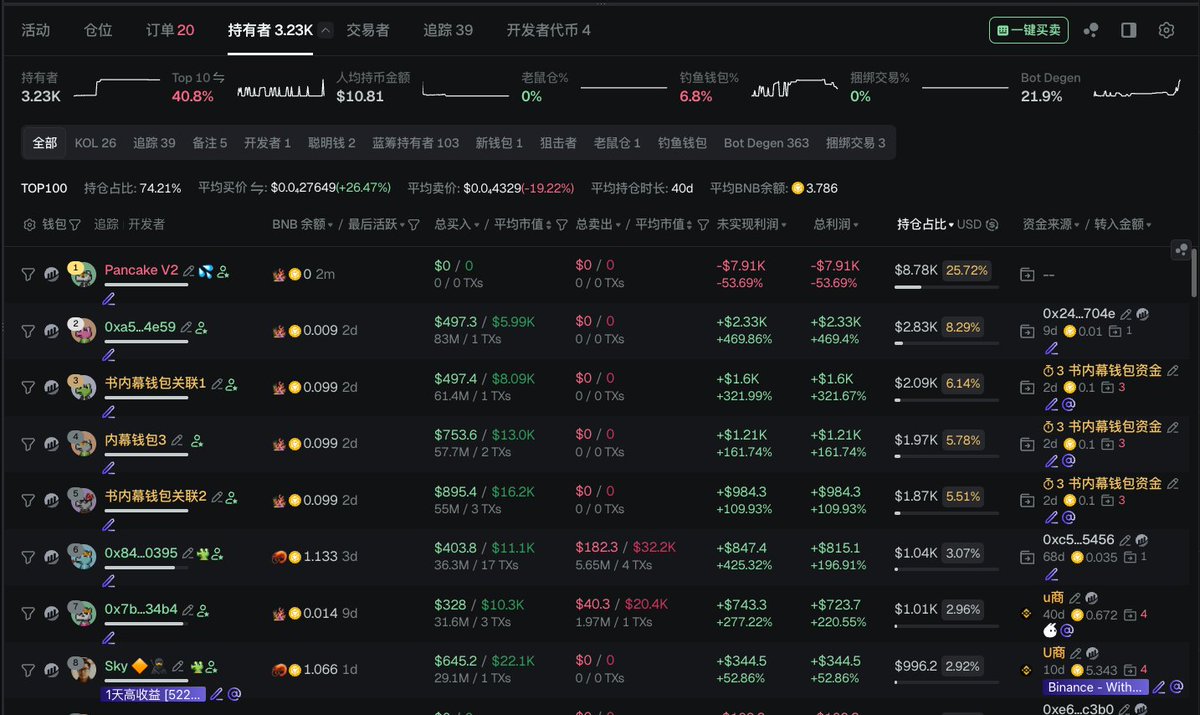Open chart icon for Pancake V2 row
This screenshot has height=715, width=1200.
[50, 274]
